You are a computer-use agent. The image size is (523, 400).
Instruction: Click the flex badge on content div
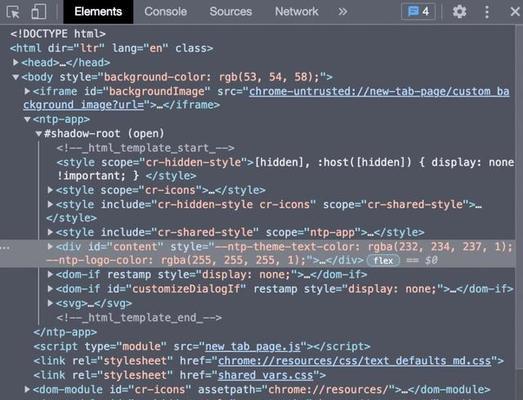coord(383,261)
